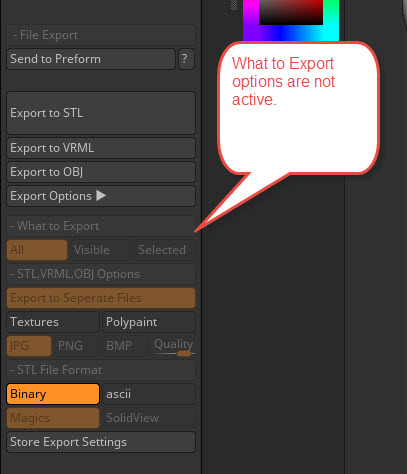407x474 pixels.
Task: Click the What to Export header
Action: (101, 226)
